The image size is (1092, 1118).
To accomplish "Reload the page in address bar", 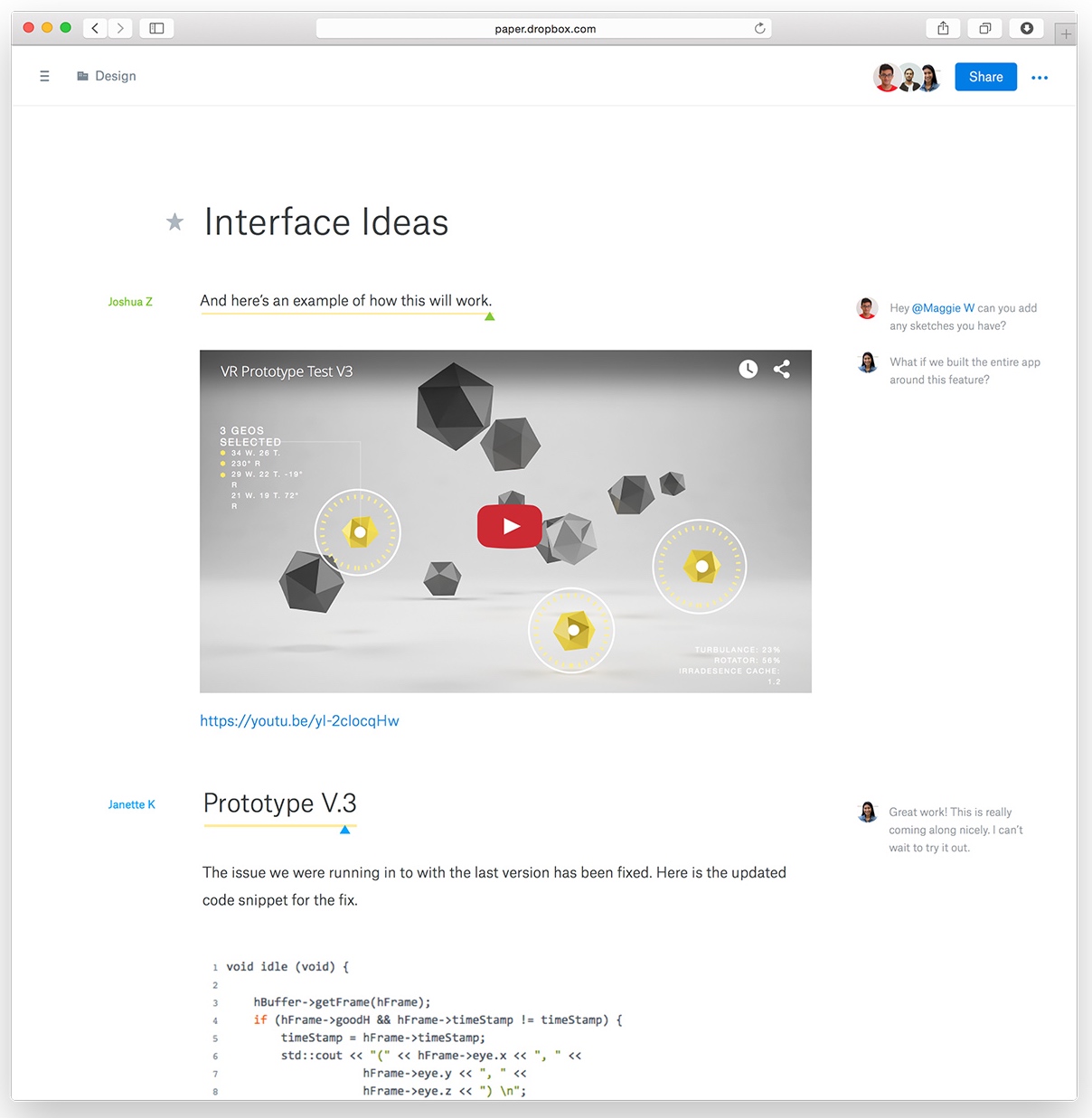I will [759, 29].
